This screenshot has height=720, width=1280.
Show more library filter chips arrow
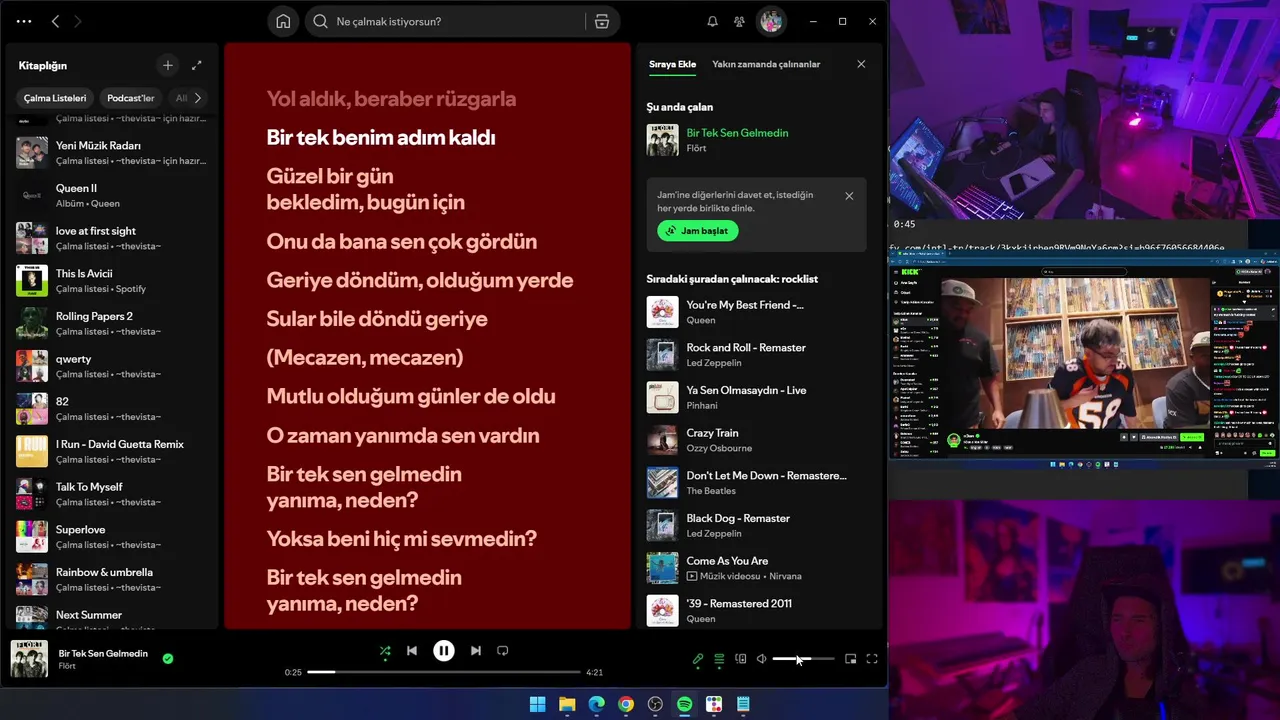tap(197, 98)
